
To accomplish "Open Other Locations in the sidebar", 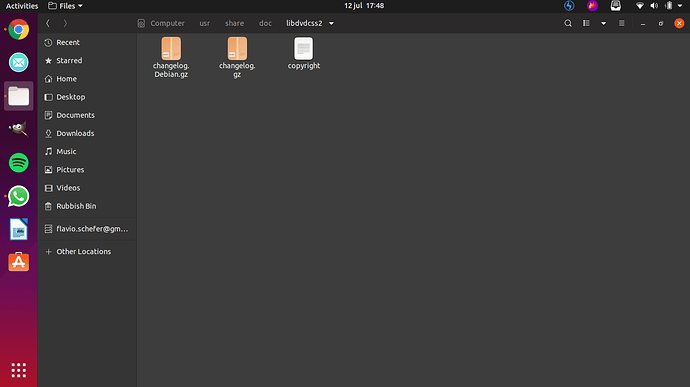I will tap(87, 251).
